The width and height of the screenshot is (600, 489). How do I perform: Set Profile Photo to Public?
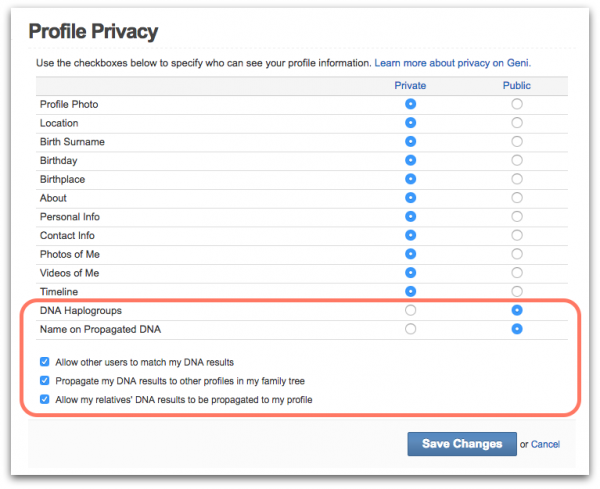tap(517, 104)
